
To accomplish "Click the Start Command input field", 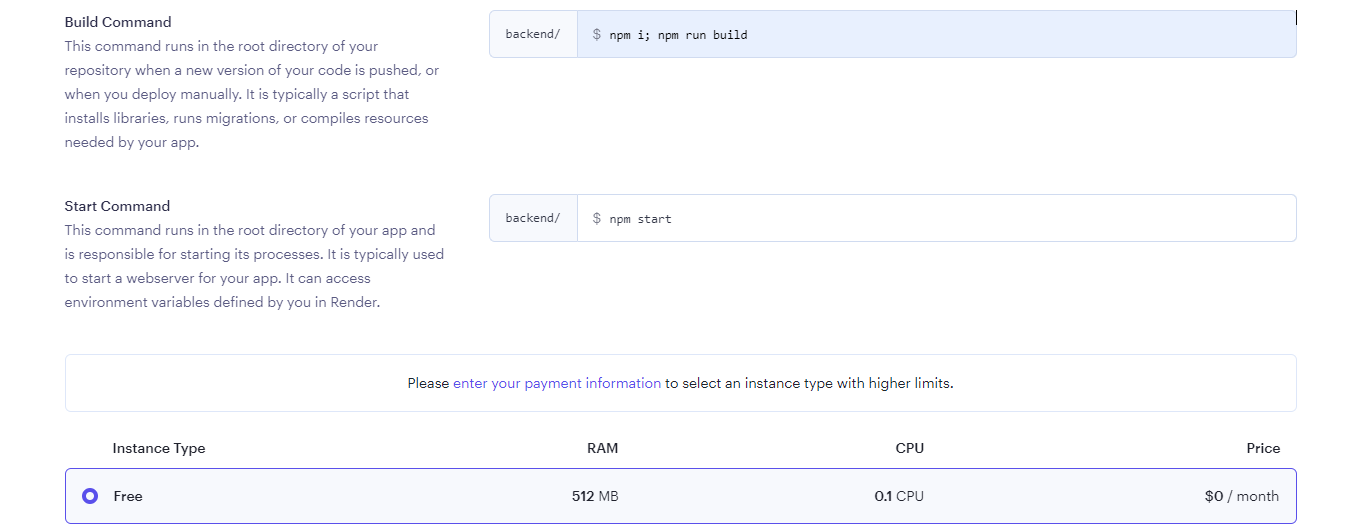I will tap(937, 218).
